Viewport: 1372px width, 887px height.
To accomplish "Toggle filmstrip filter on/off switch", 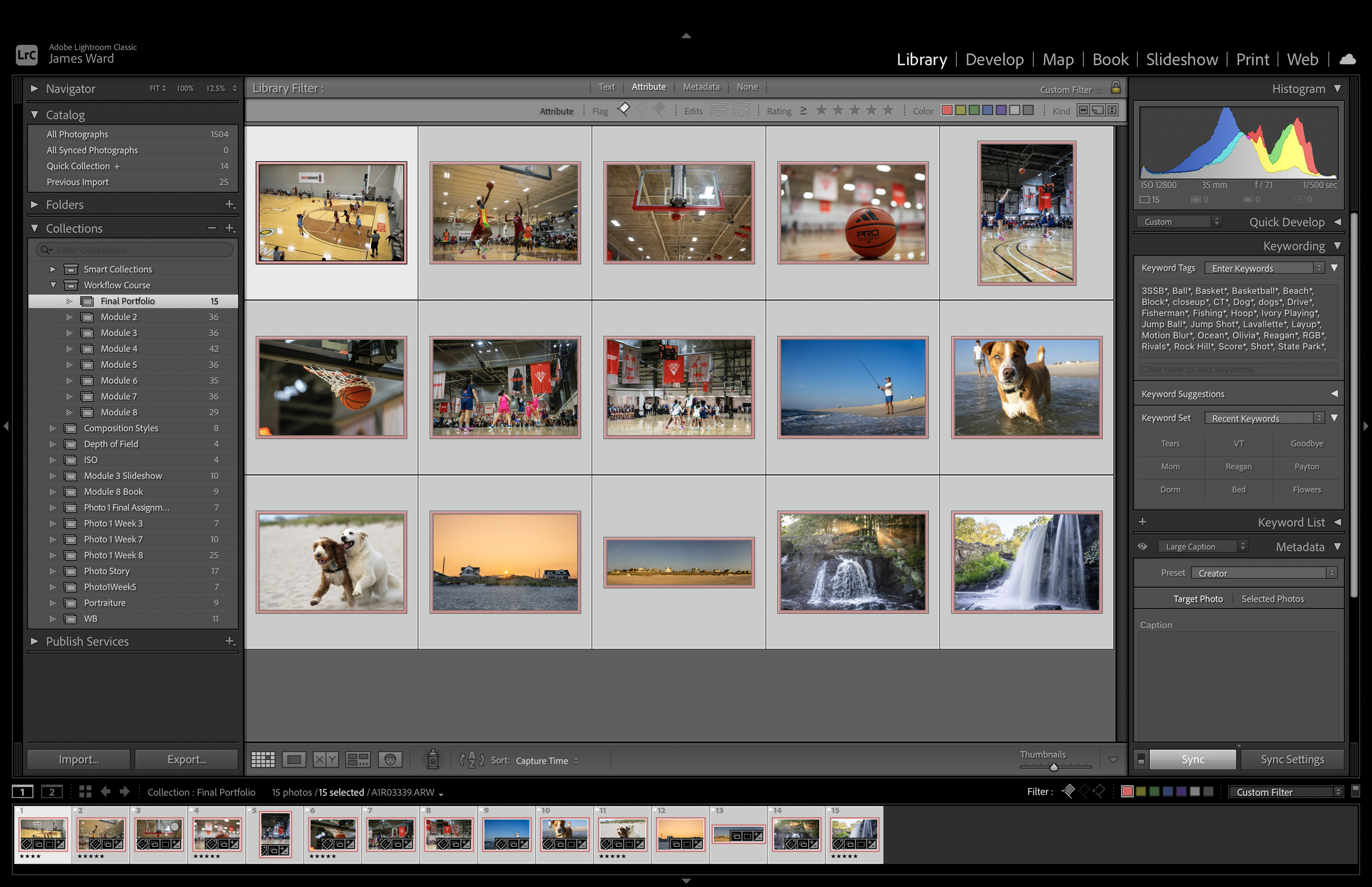I will pos(1356,791).
